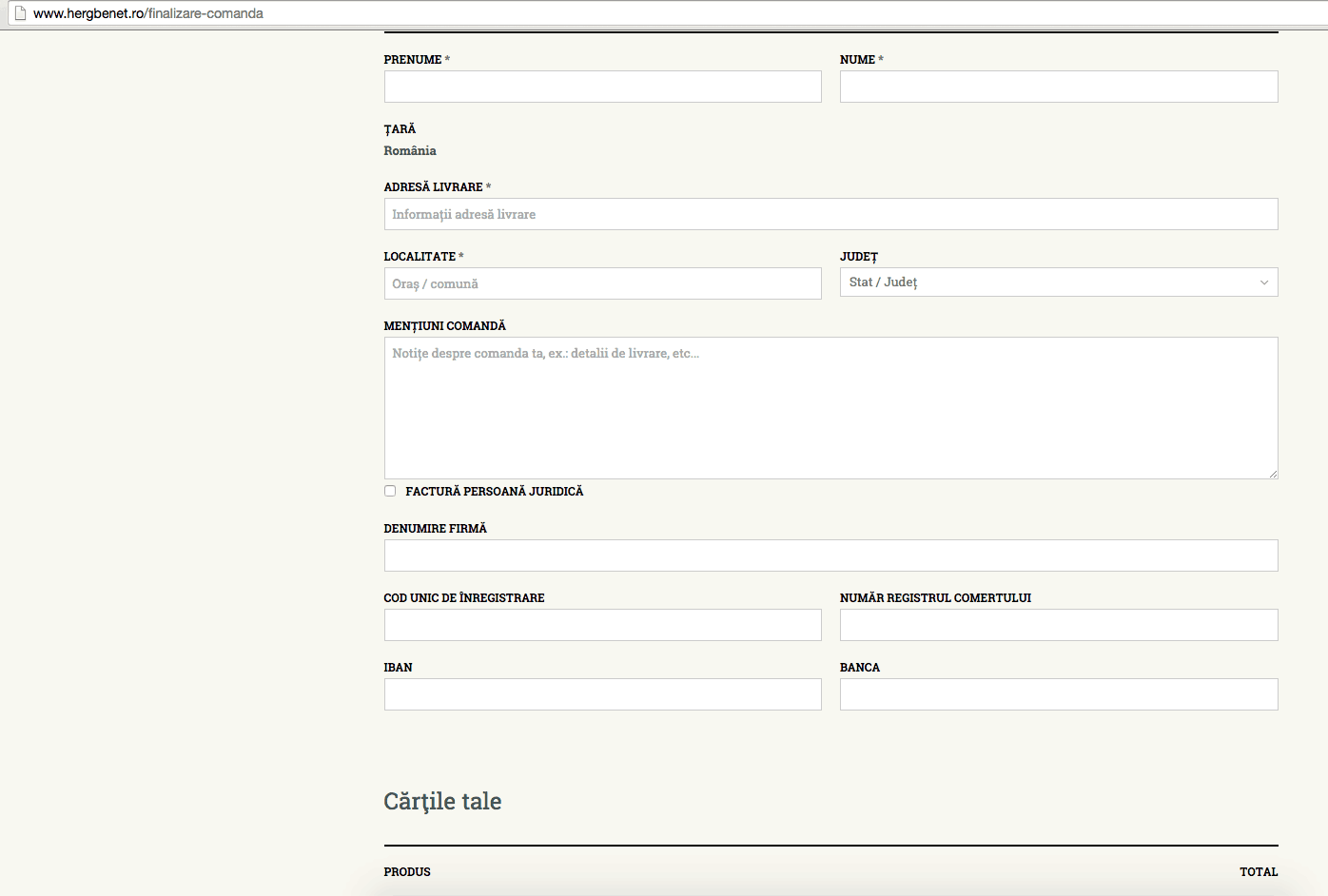Click the URL text in address bar
This screenshot has width=1328, height=896.
click(x=148, y=13)
